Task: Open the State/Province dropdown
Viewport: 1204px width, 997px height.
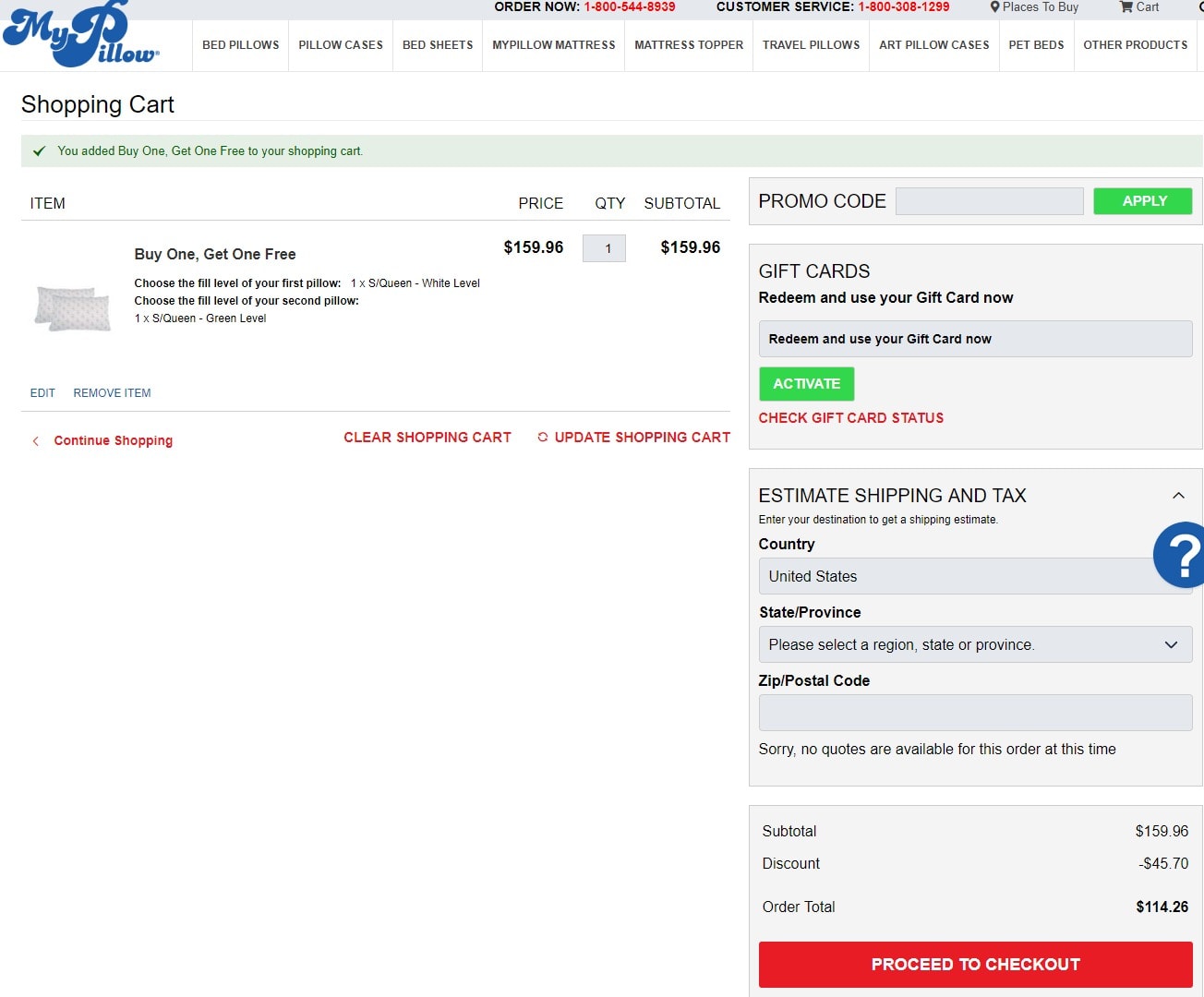Action: pos(975,644)
